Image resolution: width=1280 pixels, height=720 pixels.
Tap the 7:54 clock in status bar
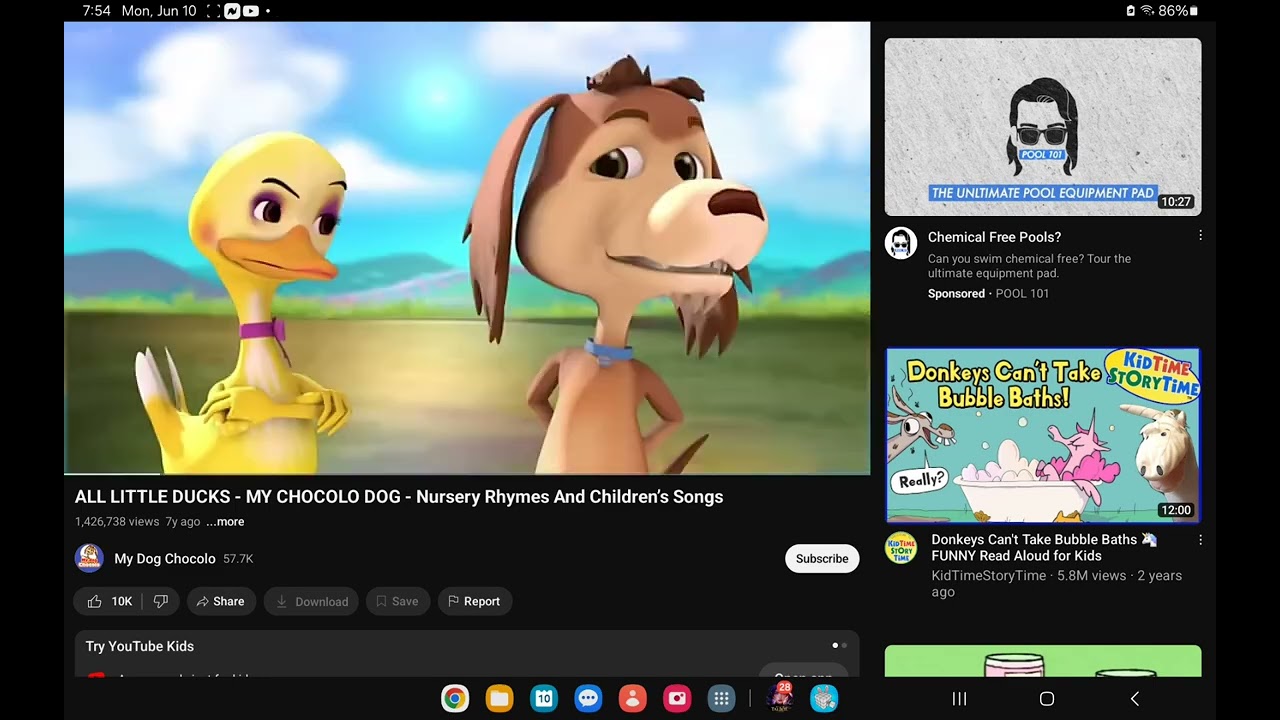click(97, 11)
